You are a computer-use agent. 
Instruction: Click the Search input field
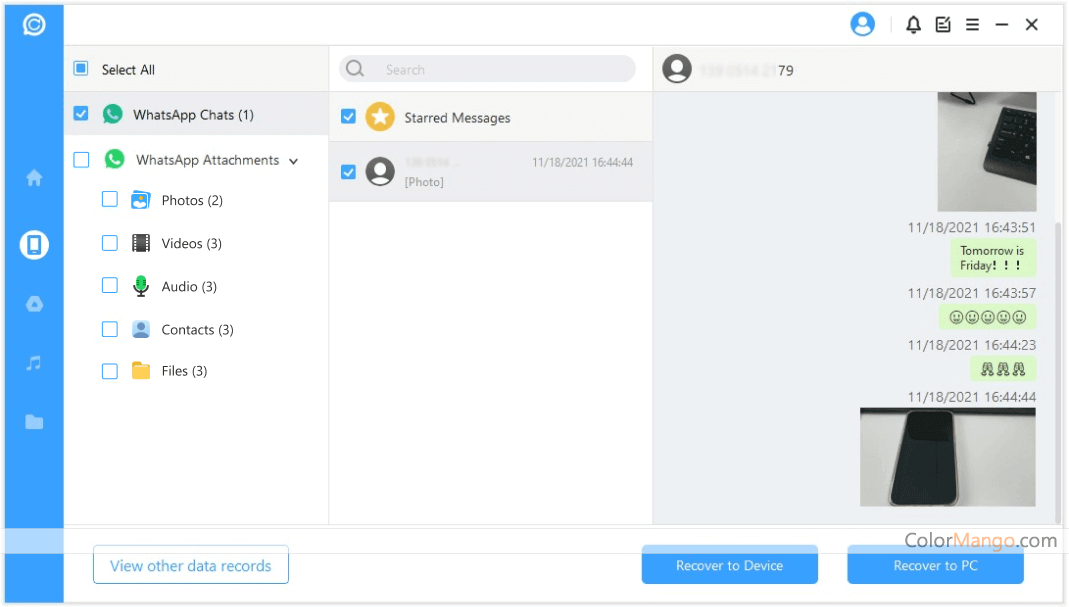click(487, 69)
